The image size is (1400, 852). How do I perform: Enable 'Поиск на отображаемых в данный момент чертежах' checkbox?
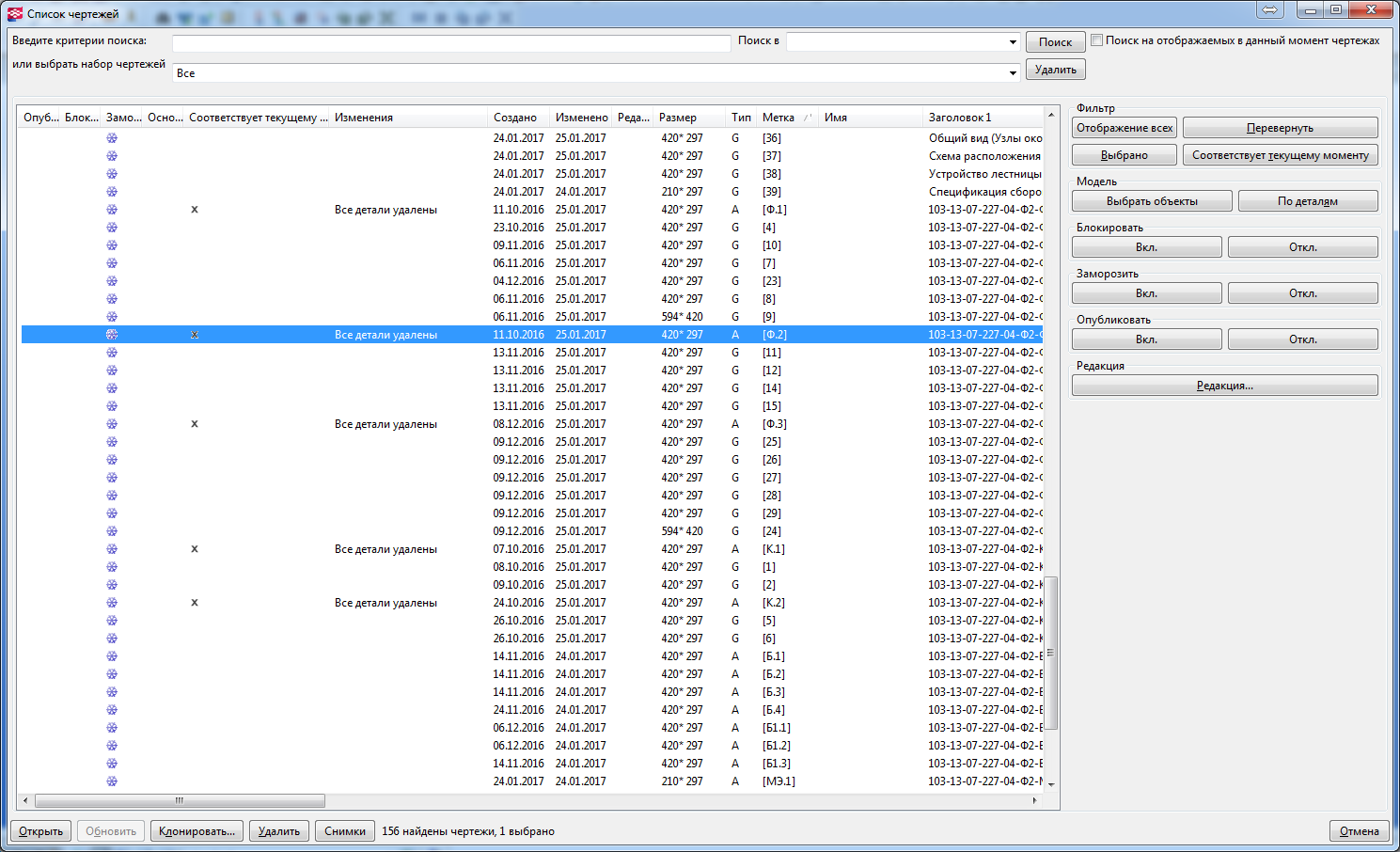[1096, 40]
